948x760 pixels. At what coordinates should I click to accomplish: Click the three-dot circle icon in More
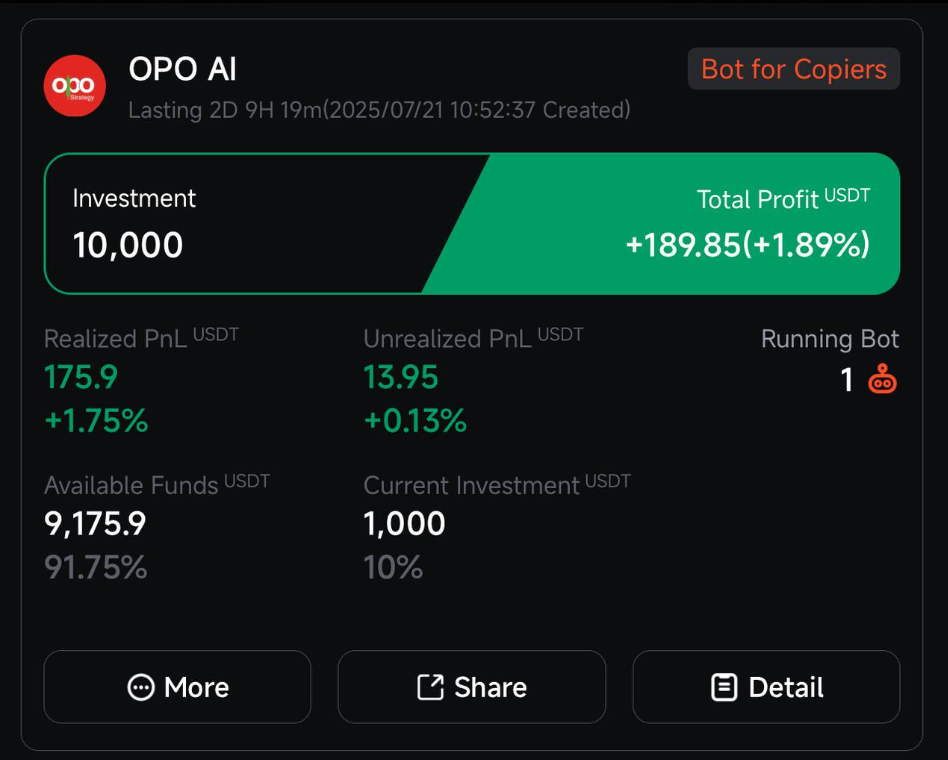point(141,687)
